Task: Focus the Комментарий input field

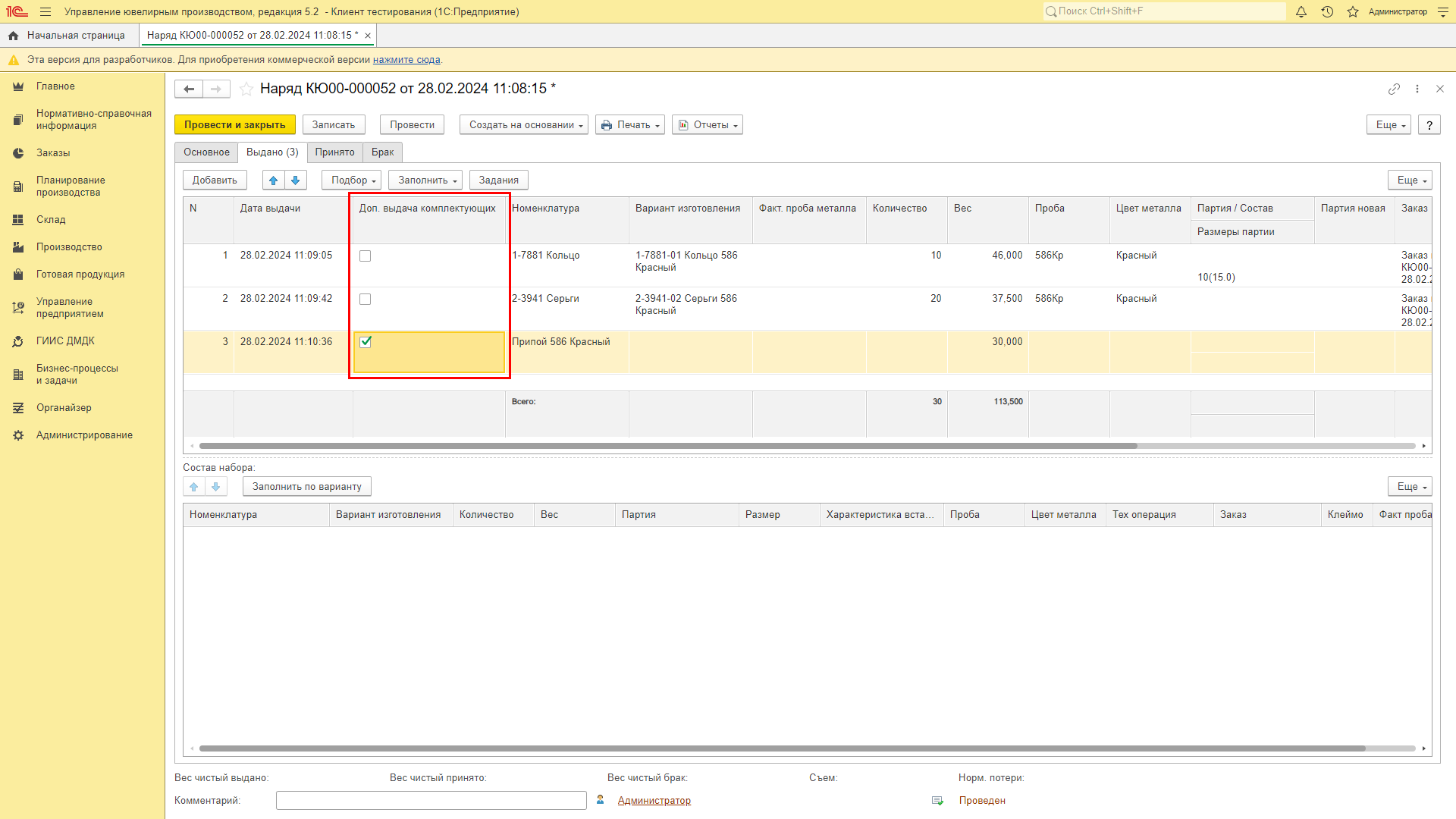Action: tap(431, 801)
